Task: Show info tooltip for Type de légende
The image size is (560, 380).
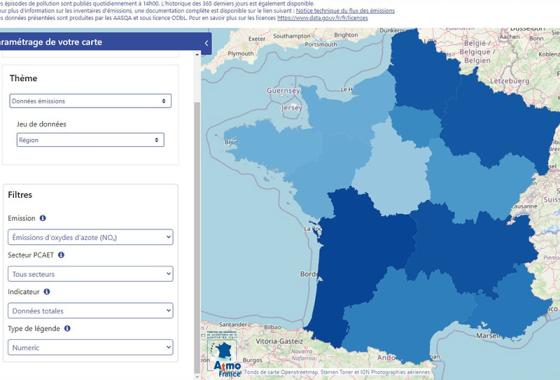Action: (x=67, y=328)
